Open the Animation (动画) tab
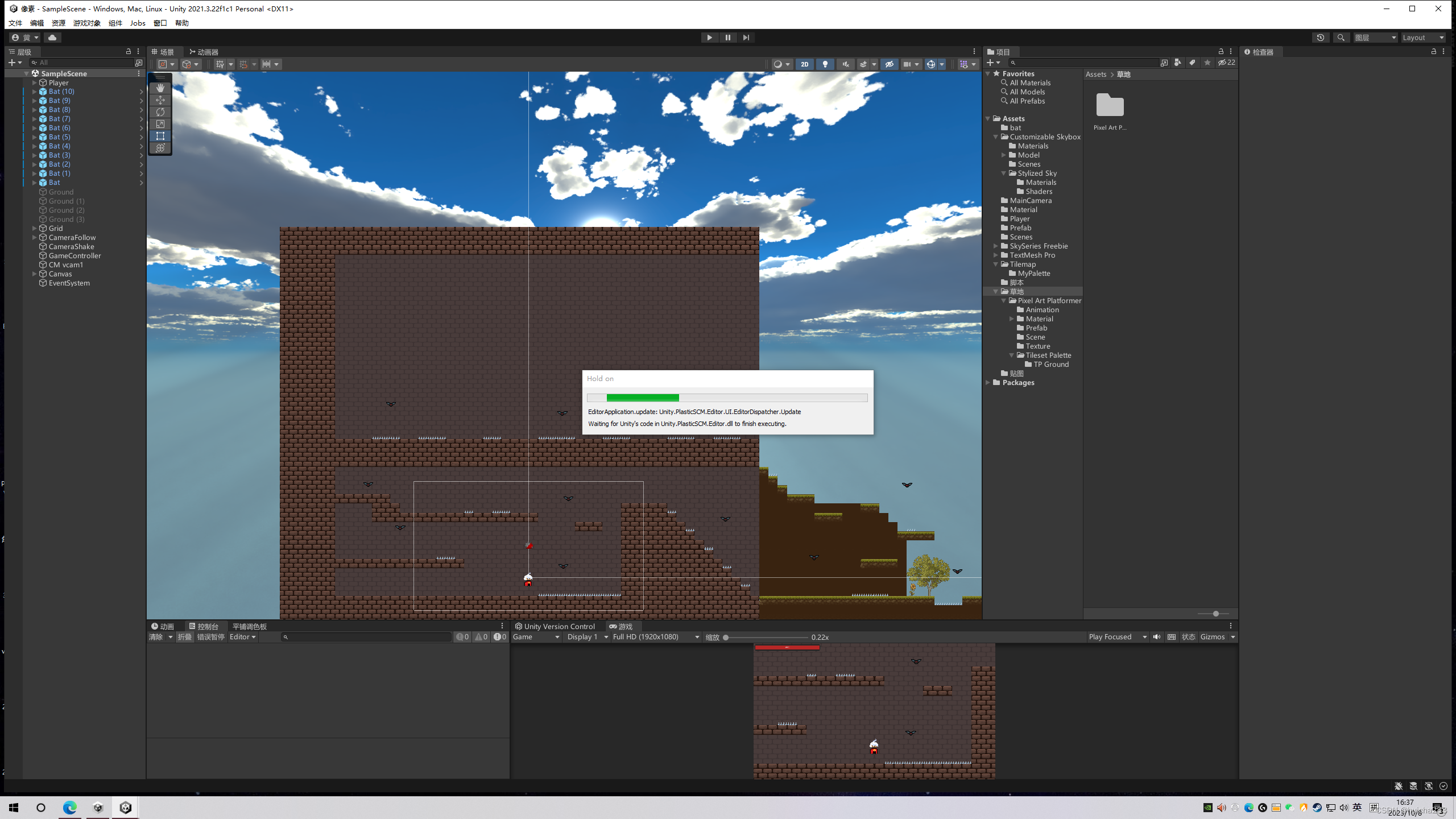The height and width of the screenshot is (819, 1456). [163, 626]
